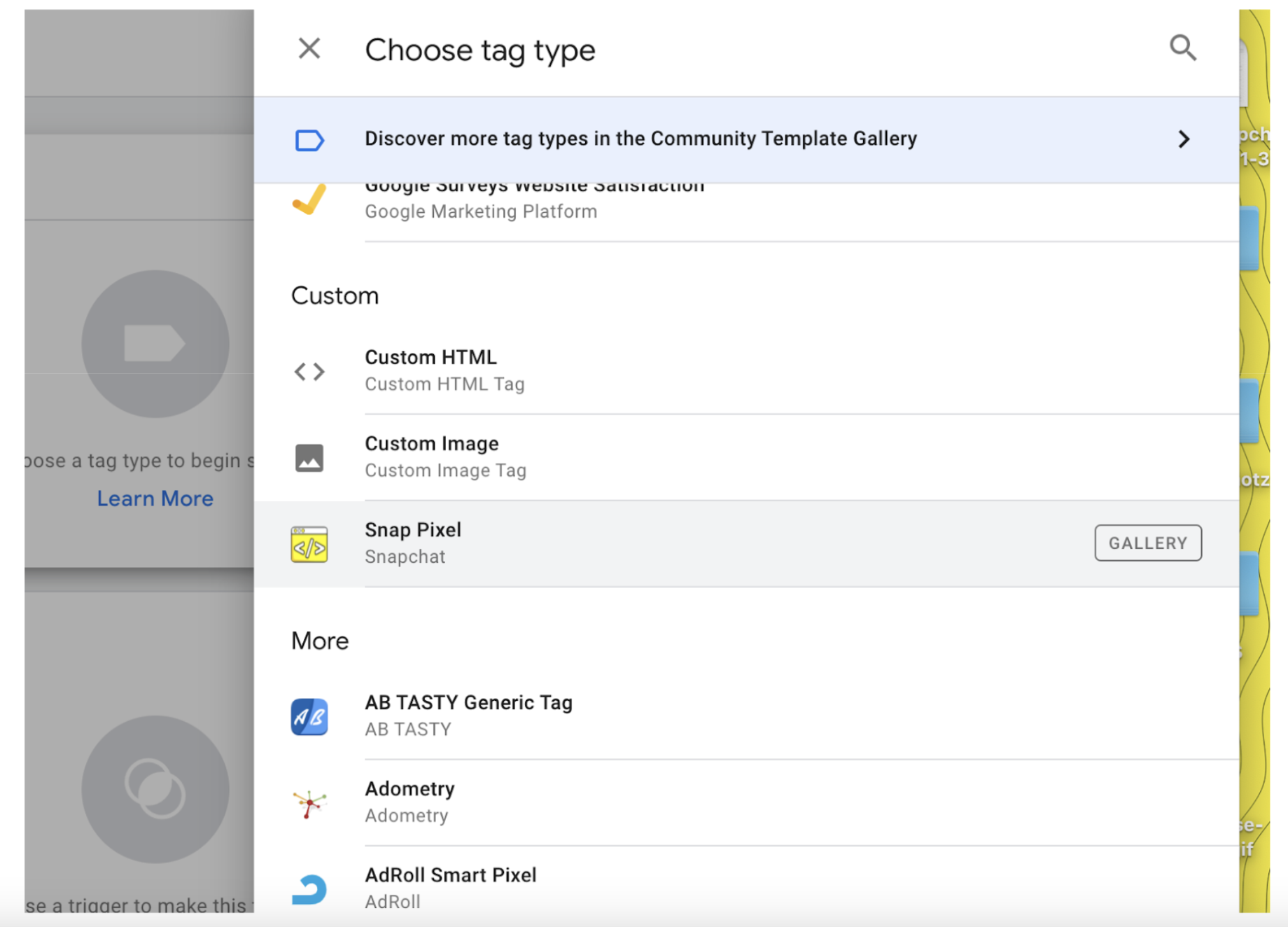The height and width of the screenshot is (927, 1288).
Task: Choose Custom Image tag type
Action: pyautogui.click(x=746, y=457)
